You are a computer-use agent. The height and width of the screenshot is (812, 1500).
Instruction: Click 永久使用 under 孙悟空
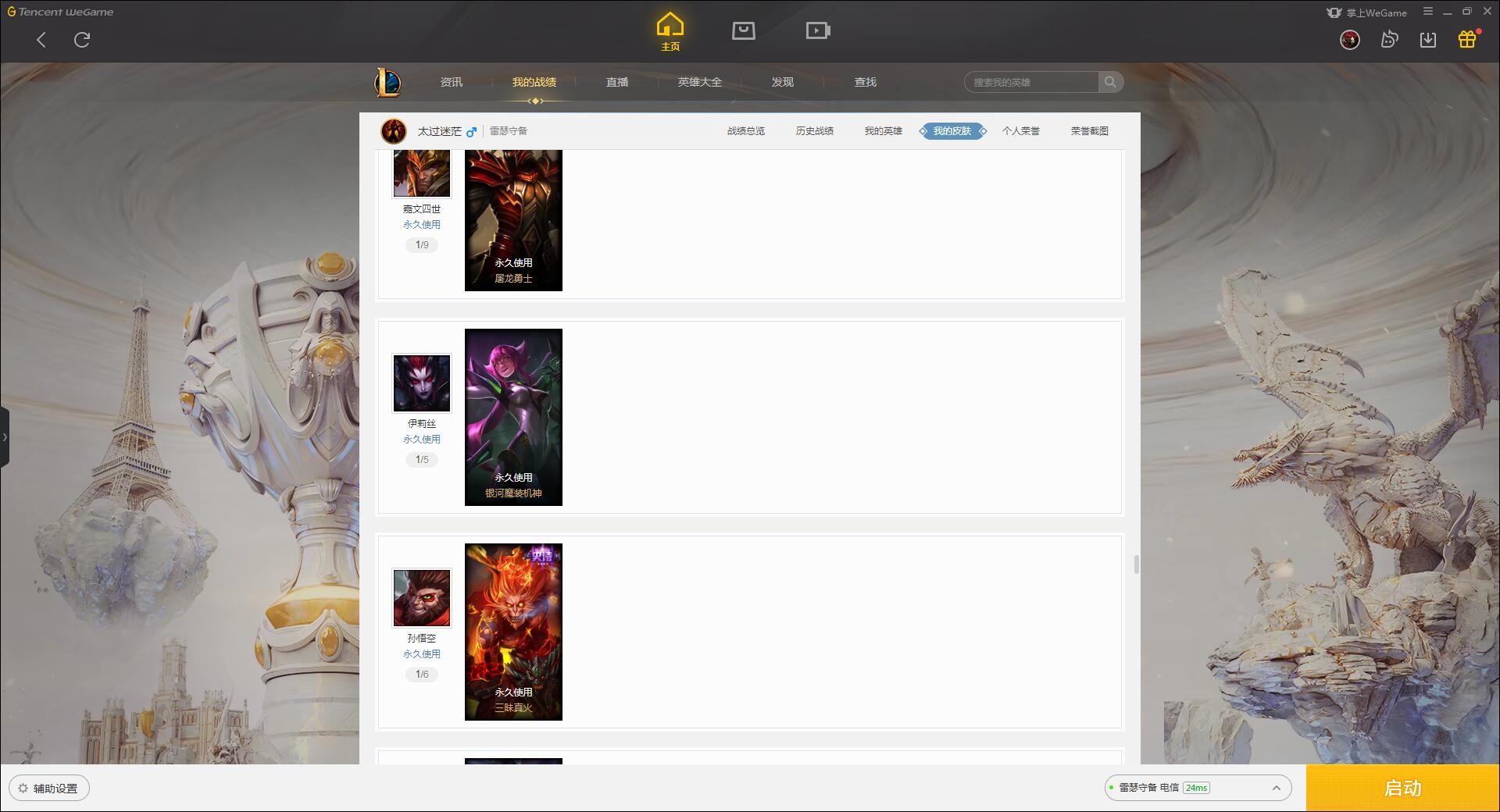point(422,654)
